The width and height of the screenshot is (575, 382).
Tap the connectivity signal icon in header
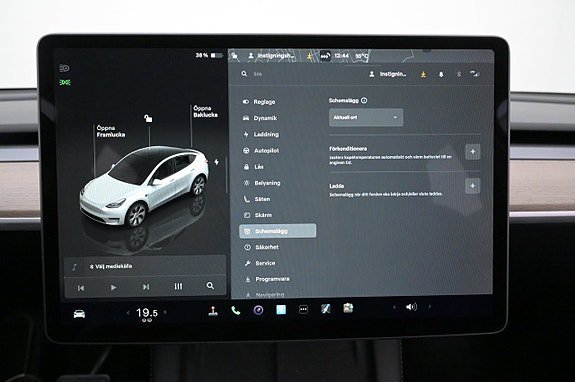(x=475, y=74)
